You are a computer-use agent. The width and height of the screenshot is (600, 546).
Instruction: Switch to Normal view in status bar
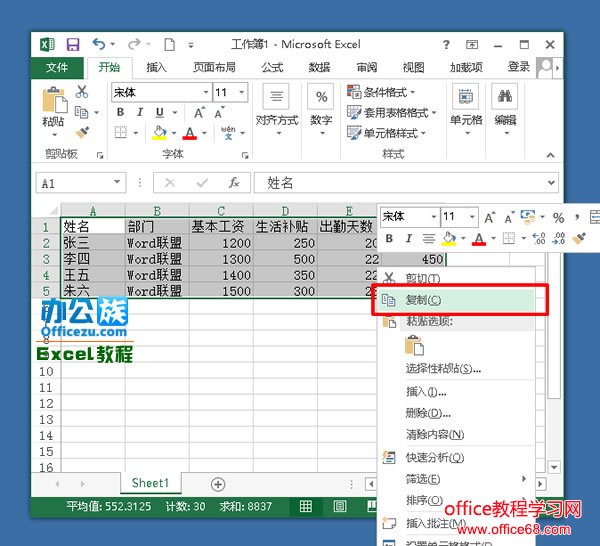pyautogui.click(x=306, y=506)
